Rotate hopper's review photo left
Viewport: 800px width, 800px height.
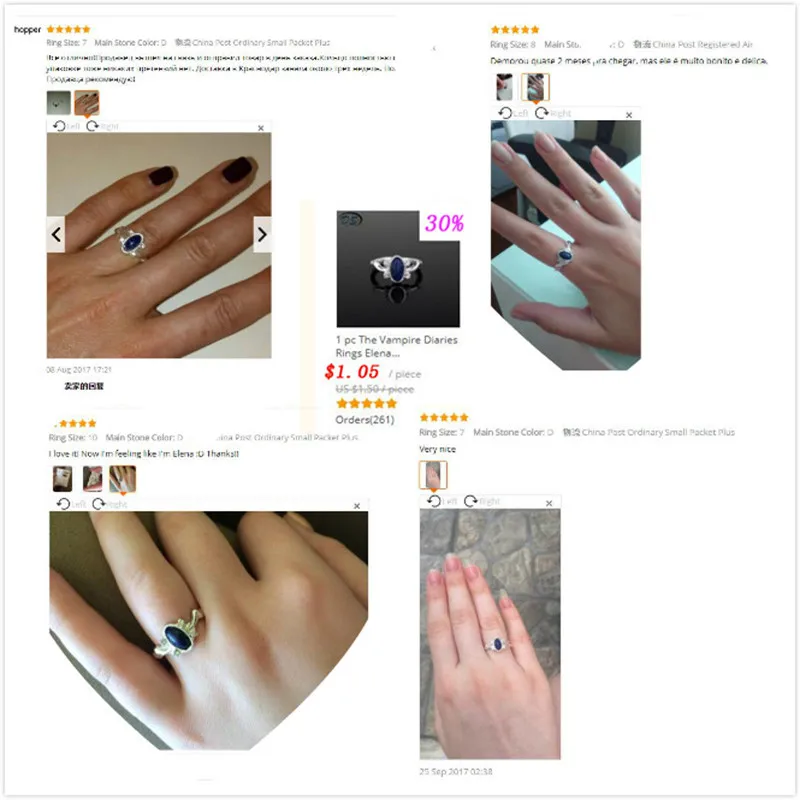tap(66, 126)
